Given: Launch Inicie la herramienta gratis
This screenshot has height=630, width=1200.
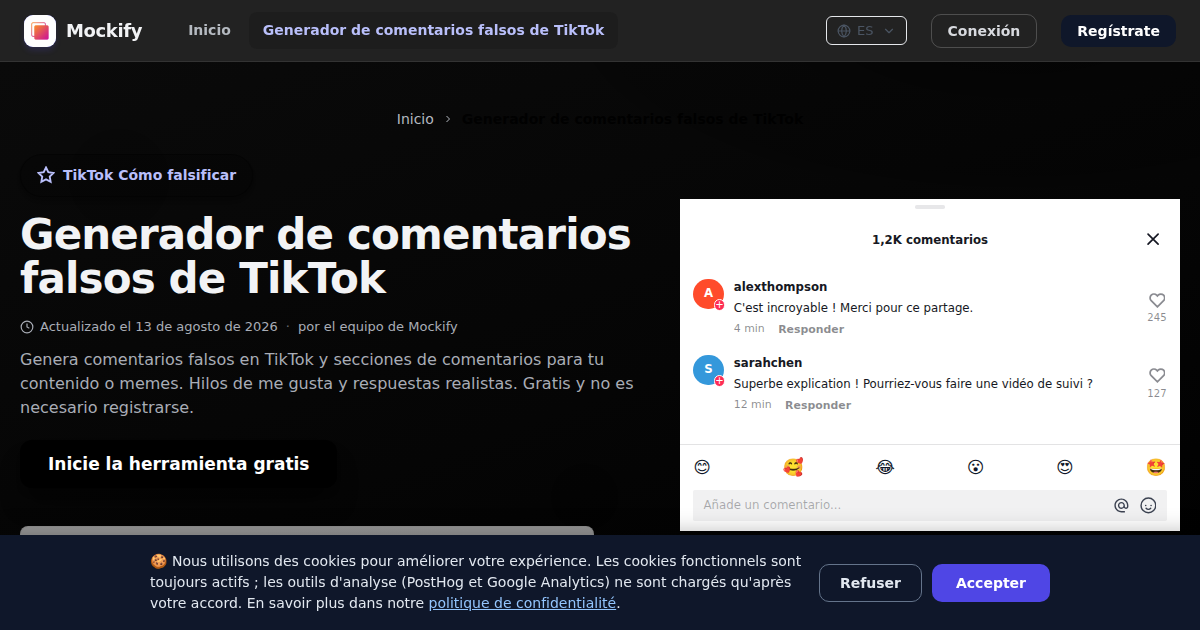Looking at the screenshot, I should (x=178, y=464).
